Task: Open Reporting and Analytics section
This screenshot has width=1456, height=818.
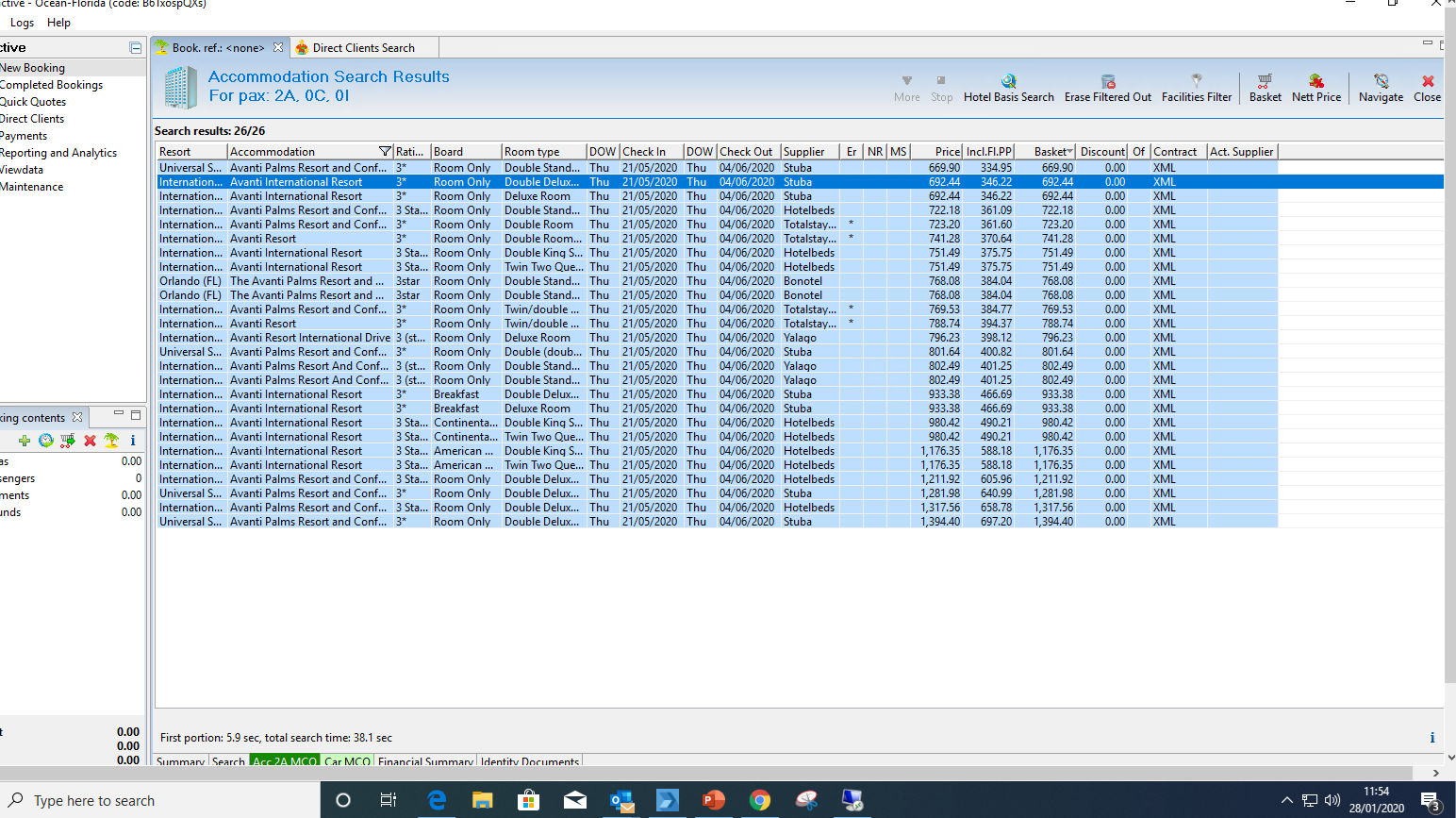Action: coord(58,153)
